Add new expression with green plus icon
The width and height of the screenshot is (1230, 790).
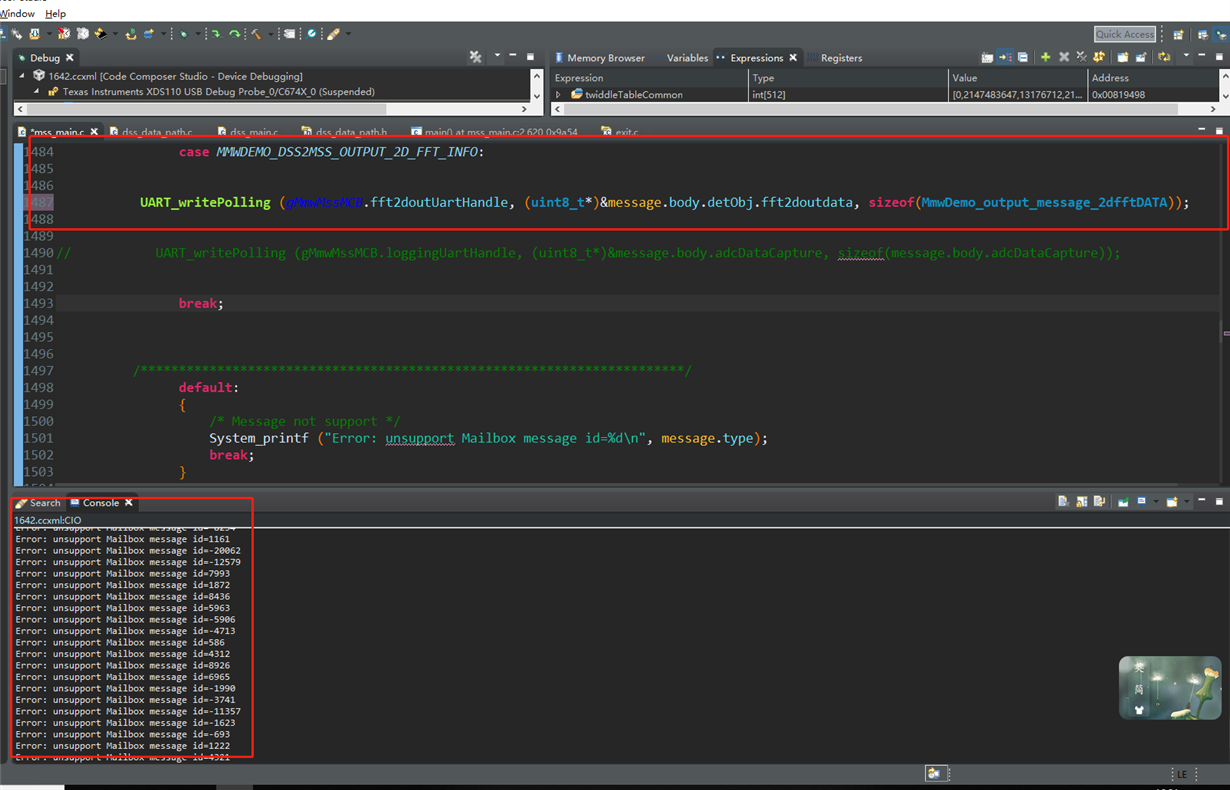tap(1045, 58)
